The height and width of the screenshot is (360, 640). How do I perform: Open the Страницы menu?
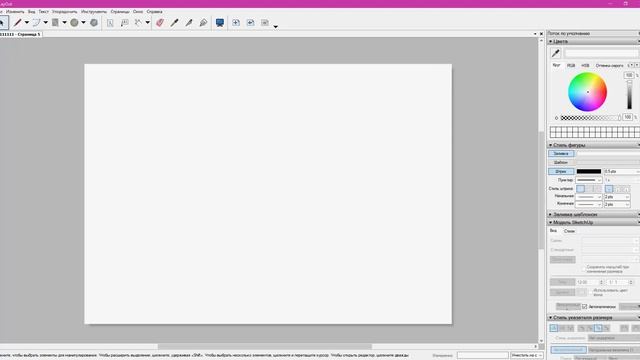coord(120,12)
